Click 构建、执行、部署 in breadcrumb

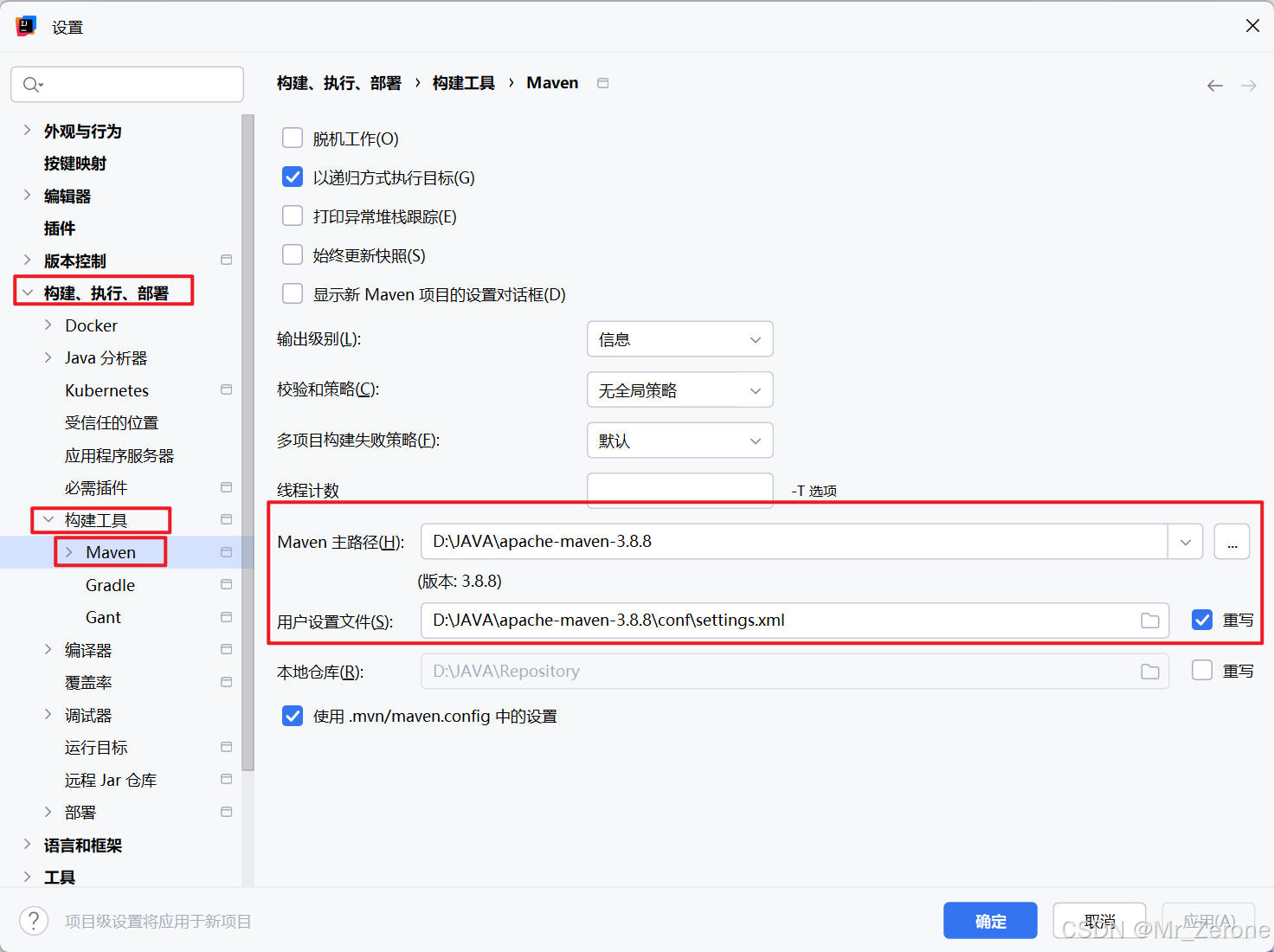(x=339, y=83)
